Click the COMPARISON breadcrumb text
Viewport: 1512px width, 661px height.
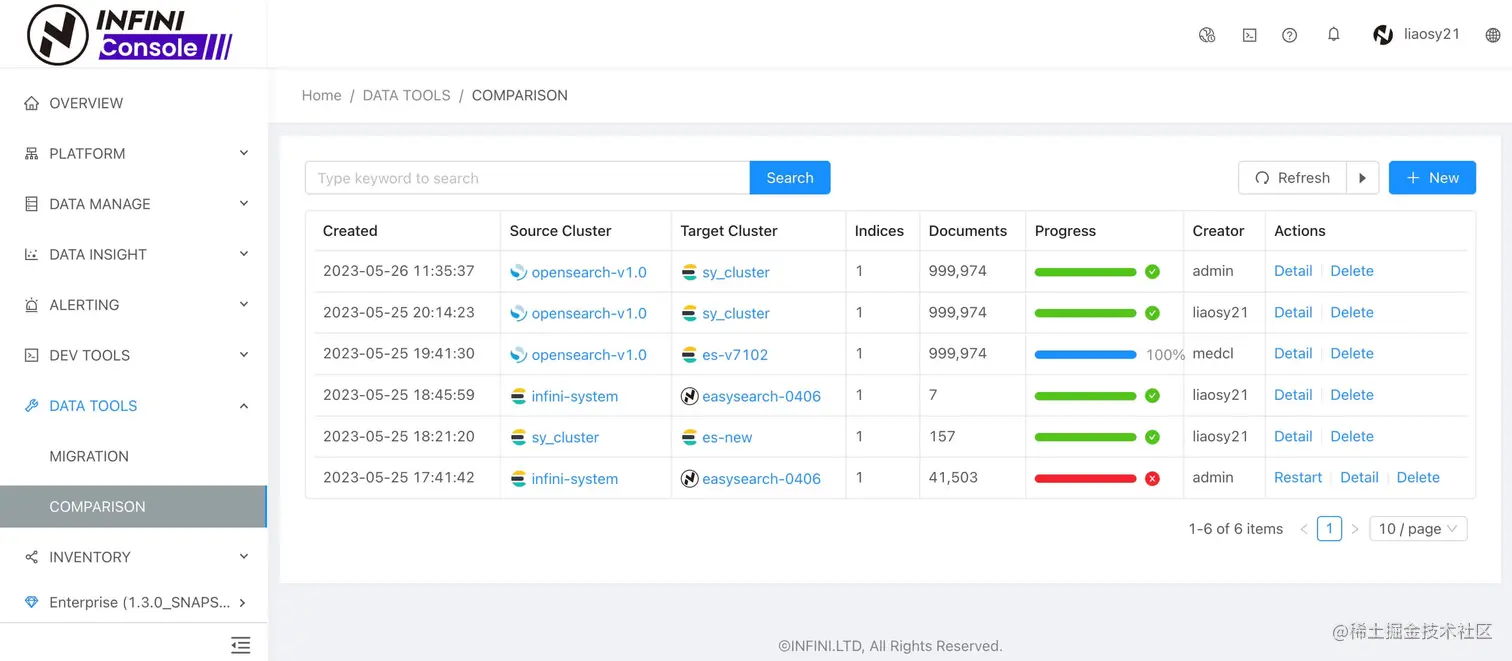519,95
